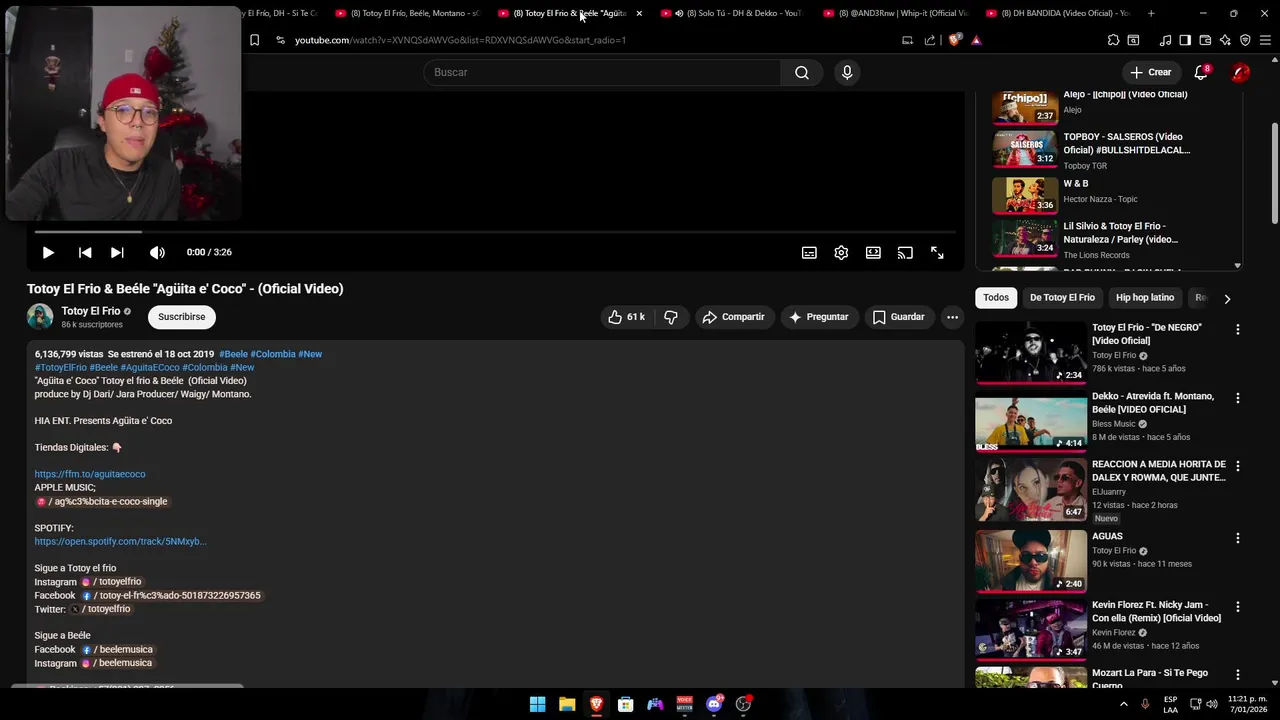Cast video to a device
1280x720 pixels.
click(x=905, y=253)
